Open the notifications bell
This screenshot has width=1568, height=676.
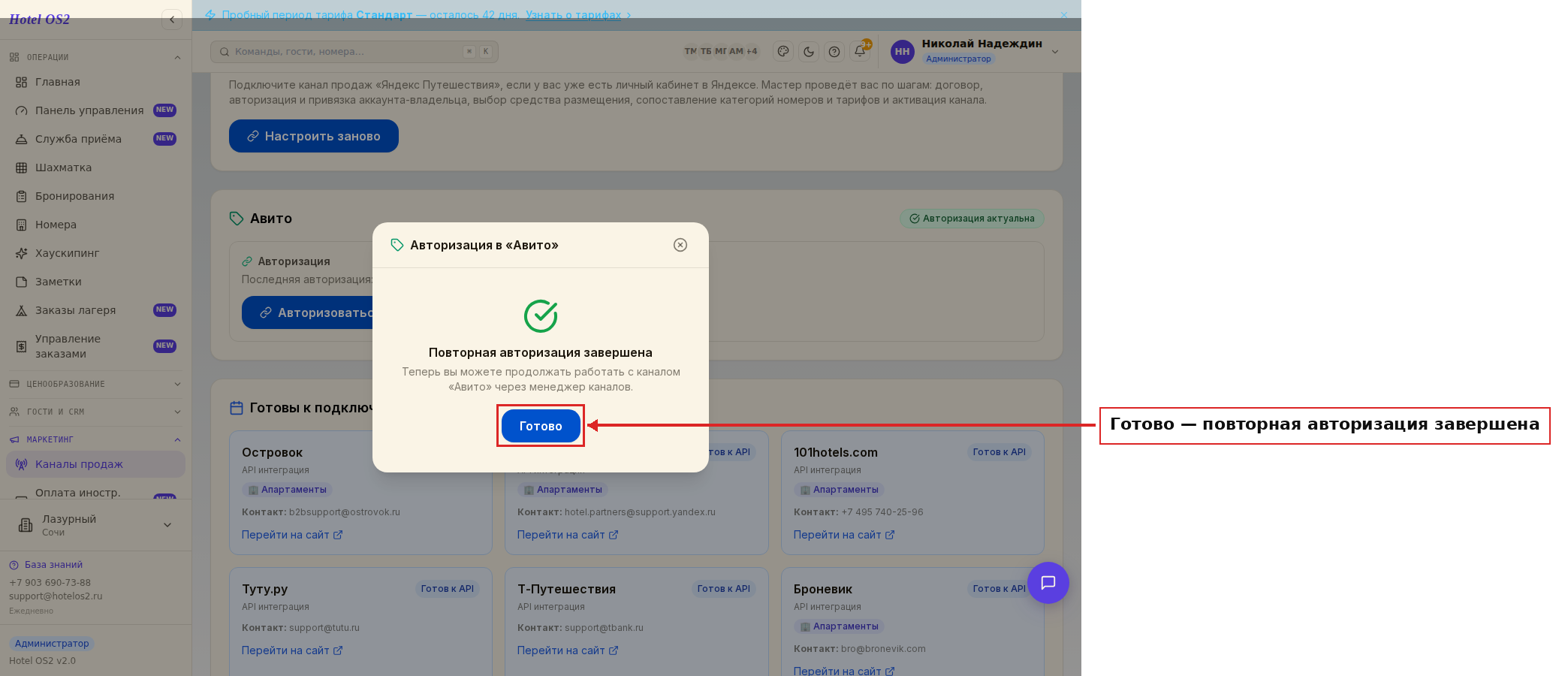click(860, 51)
